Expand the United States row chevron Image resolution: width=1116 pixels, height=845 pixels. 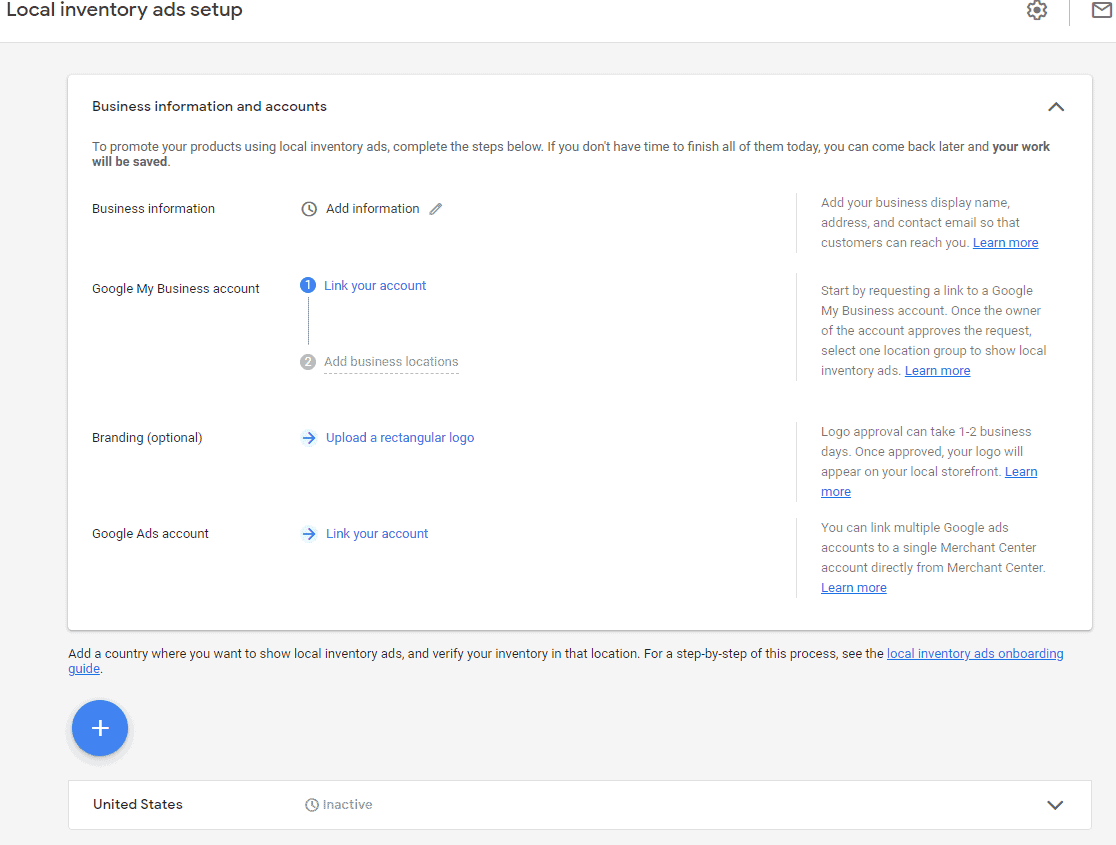coord(1055,805)
